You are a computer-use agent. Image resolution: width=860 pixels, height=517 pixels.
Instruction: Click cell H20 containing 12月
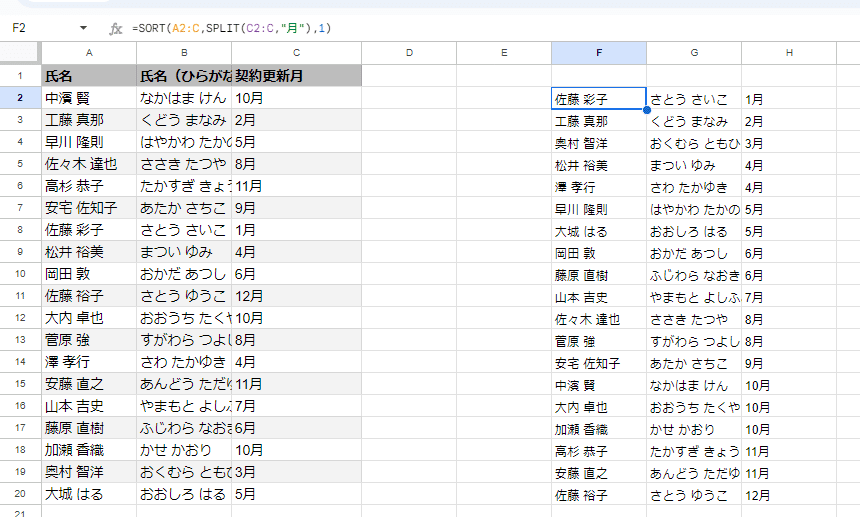(789, 495)
